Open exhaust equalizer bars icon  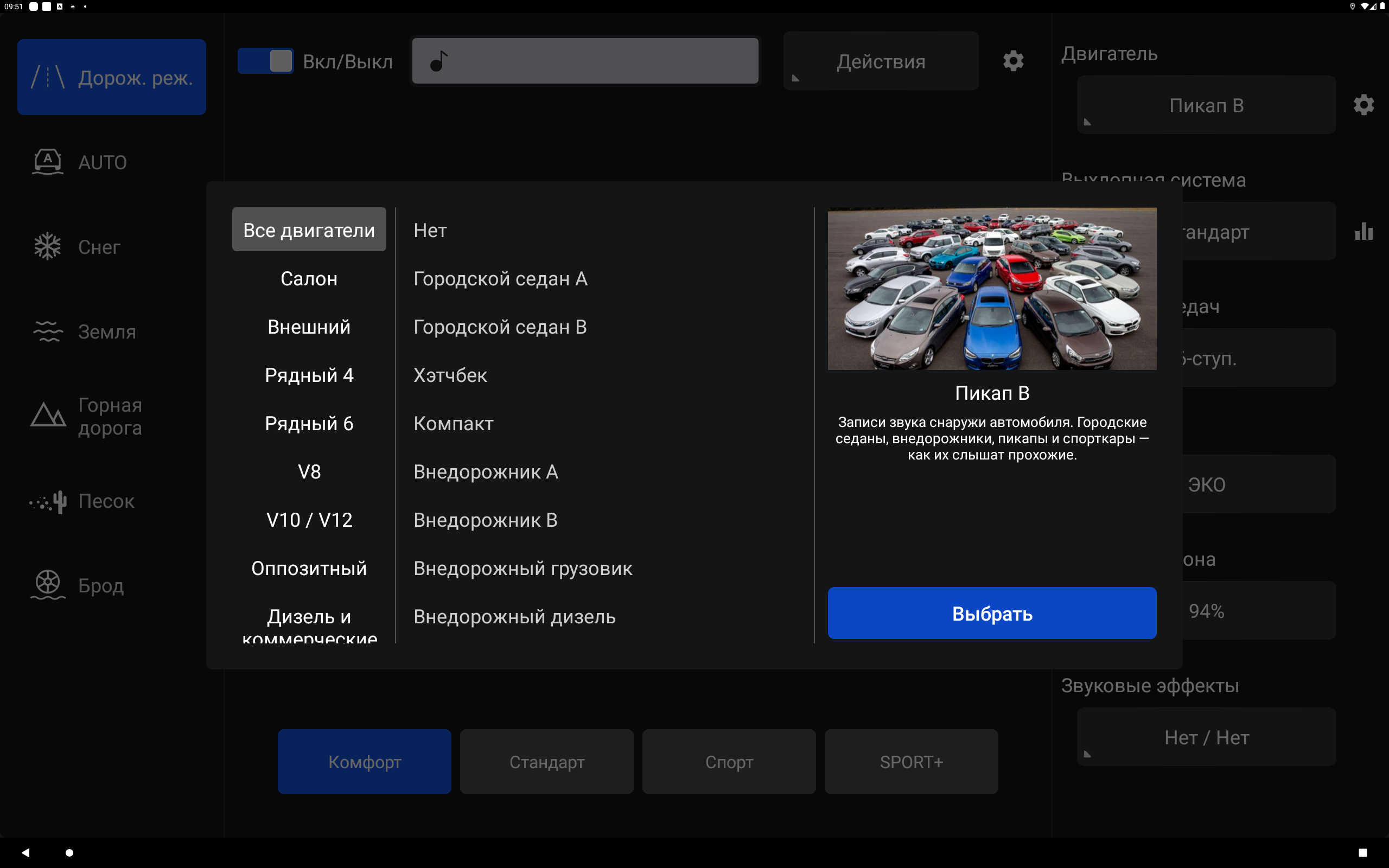pos(1363,231)
